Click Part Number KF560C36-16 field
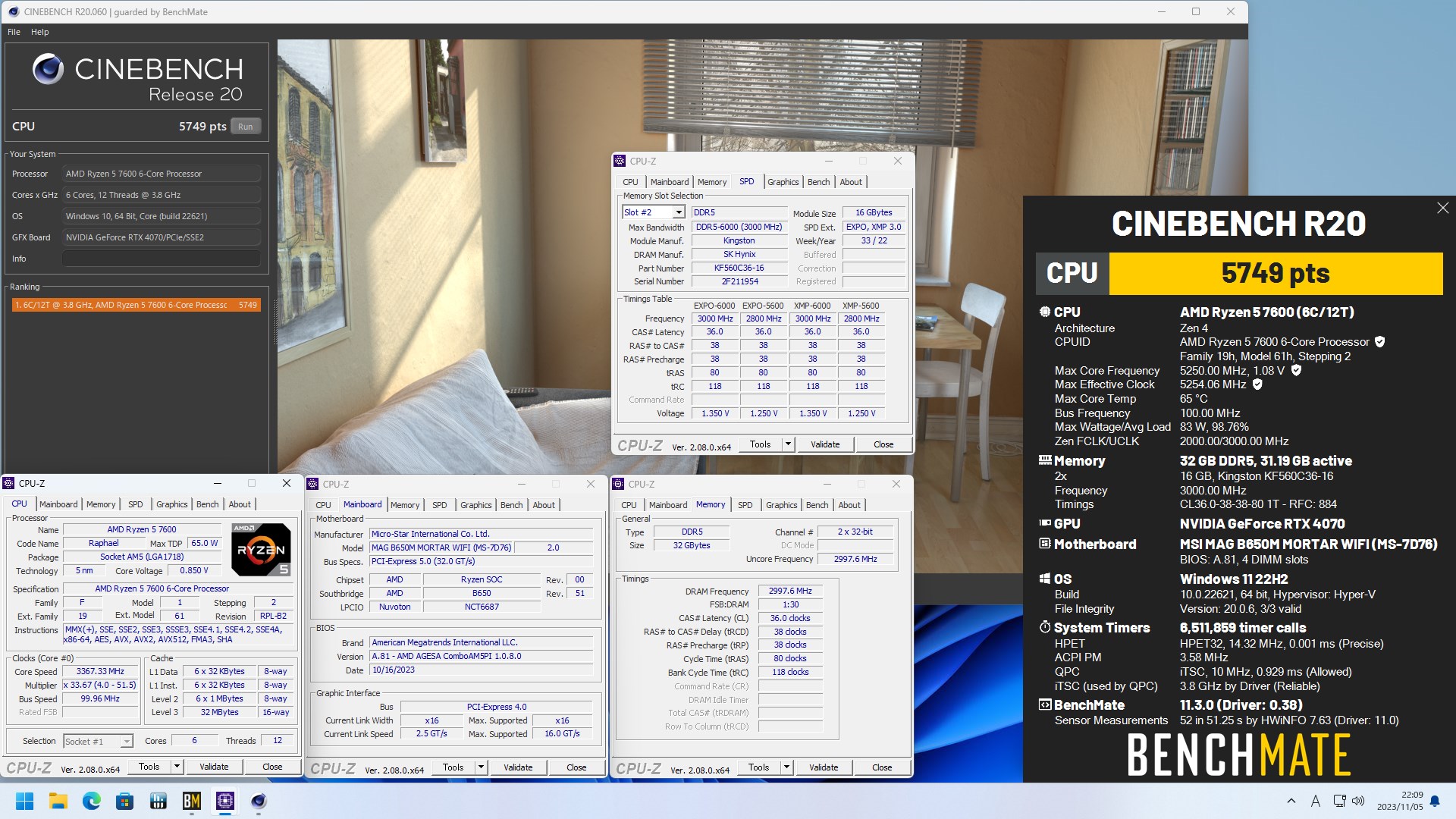 pos(739,268)
